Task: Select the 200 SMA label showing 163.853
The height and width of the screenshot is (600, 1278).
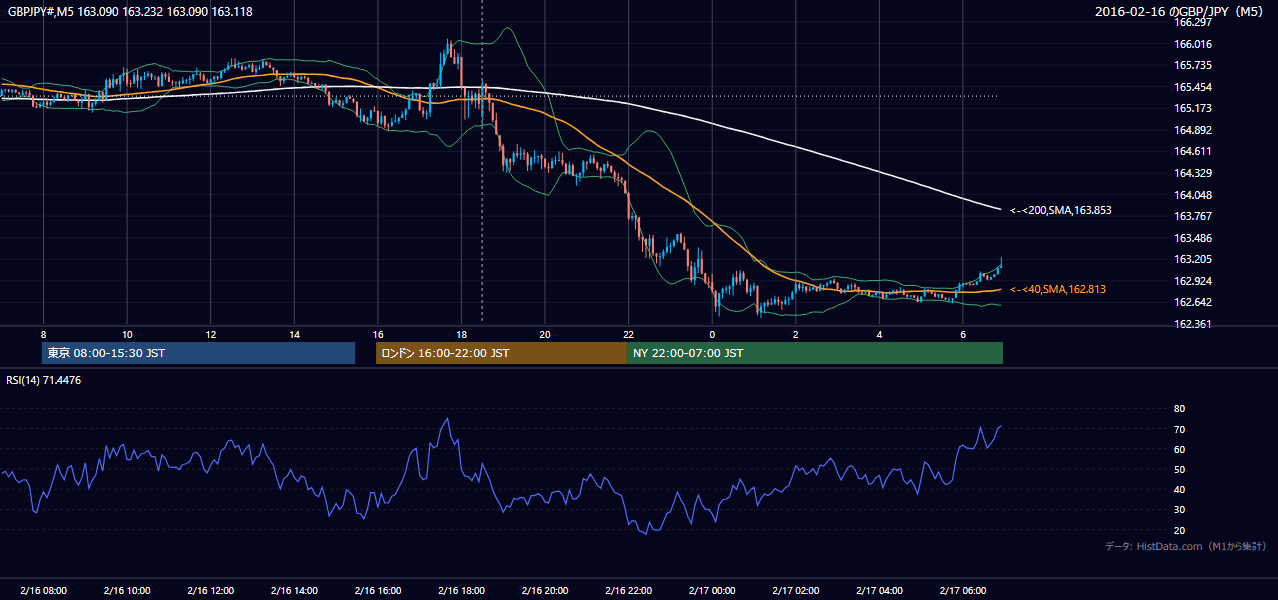Action: [x=1061, y=210]
